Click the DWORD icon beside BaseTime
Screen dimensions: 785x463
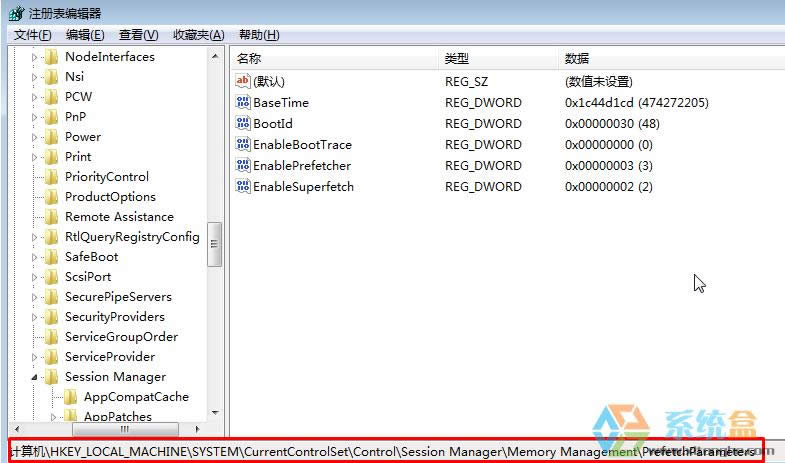[242, 103]
